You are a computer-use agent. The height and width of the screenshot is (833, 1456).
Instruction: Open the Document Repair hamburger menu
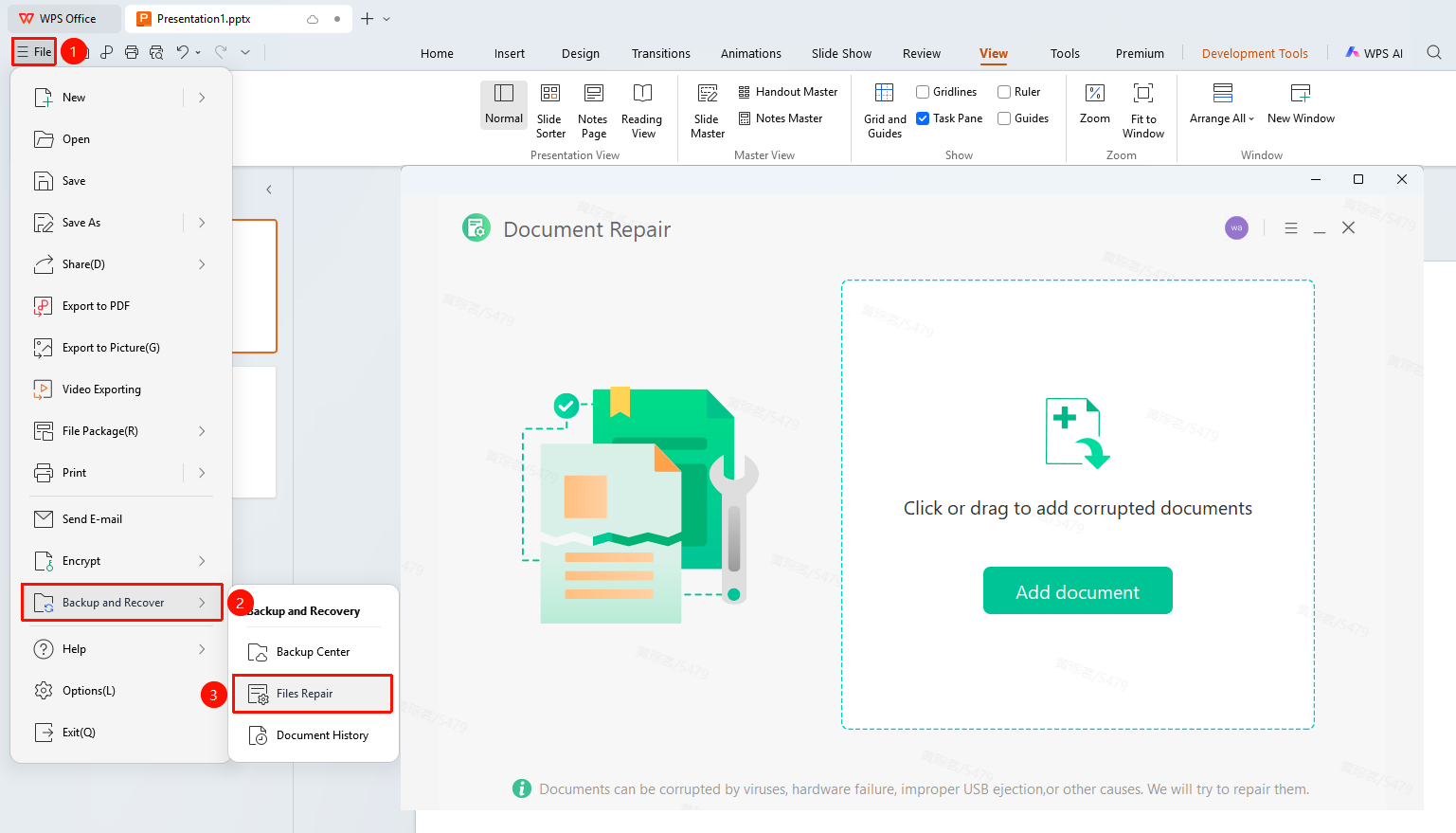(x=1290, y=228)
